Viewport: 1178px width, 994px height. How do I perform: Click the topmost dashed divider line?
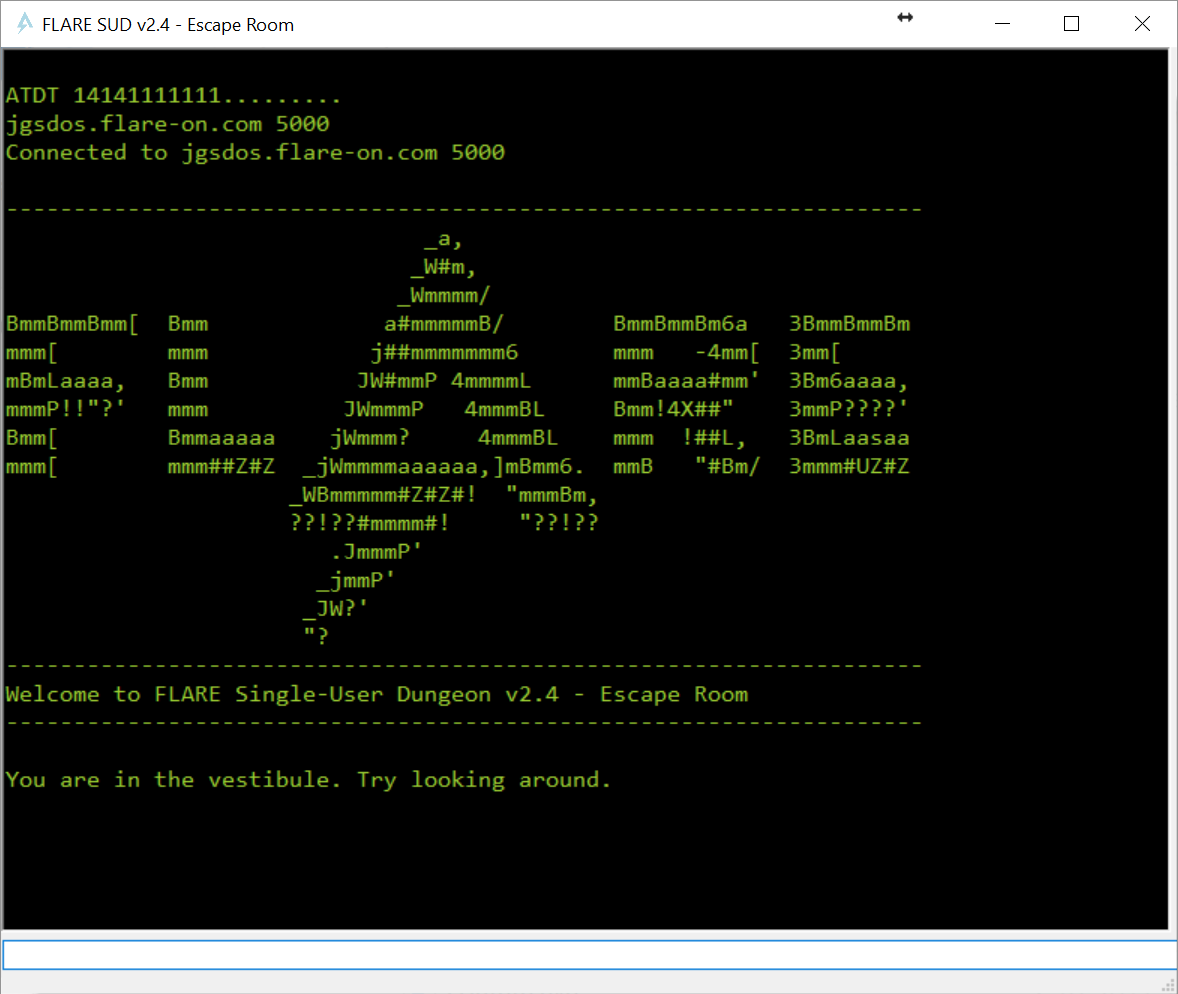(x=463, y=208)
